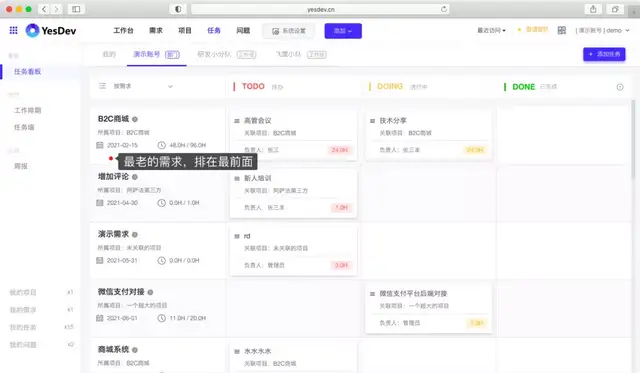
Task: Click the browser privacy shield icon
Action: [x=178, y=9]
